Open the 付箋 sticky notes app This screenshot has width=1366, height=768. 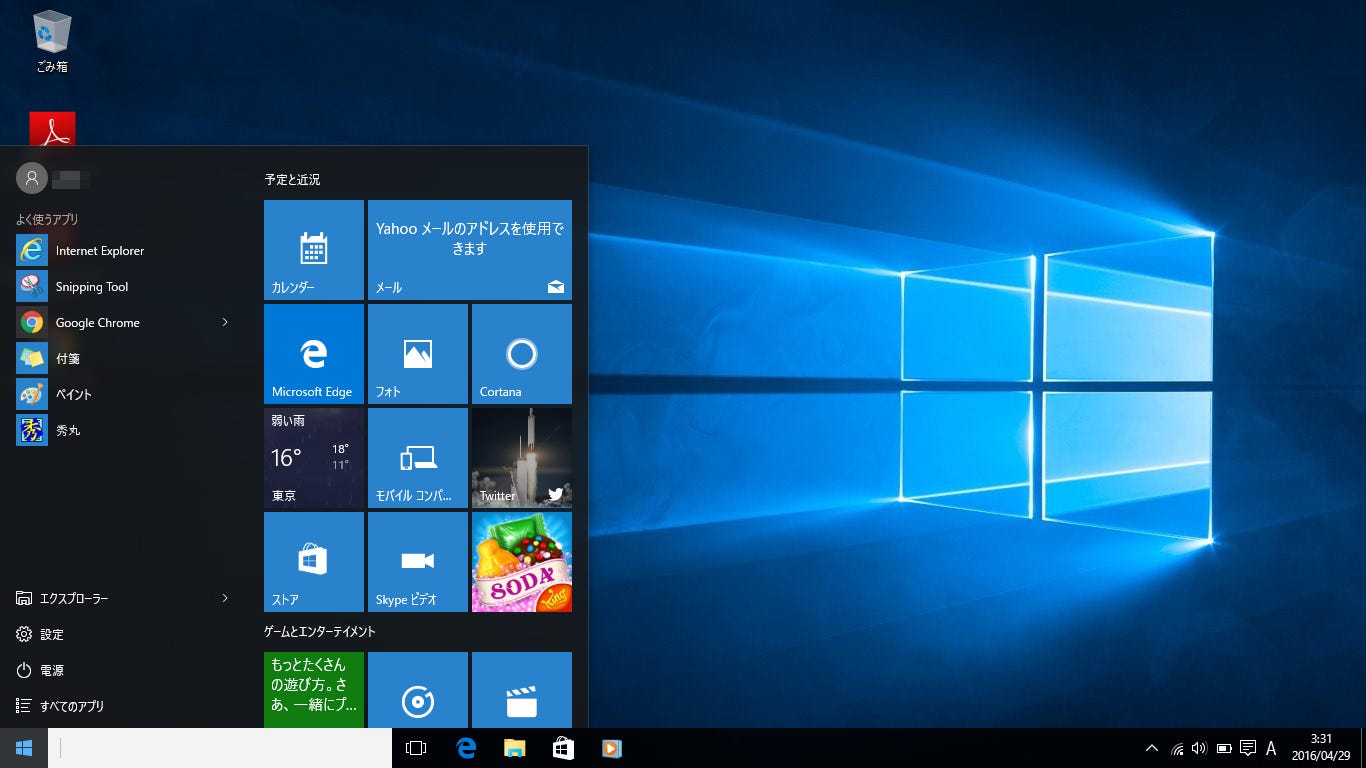(x=124, y=358)
